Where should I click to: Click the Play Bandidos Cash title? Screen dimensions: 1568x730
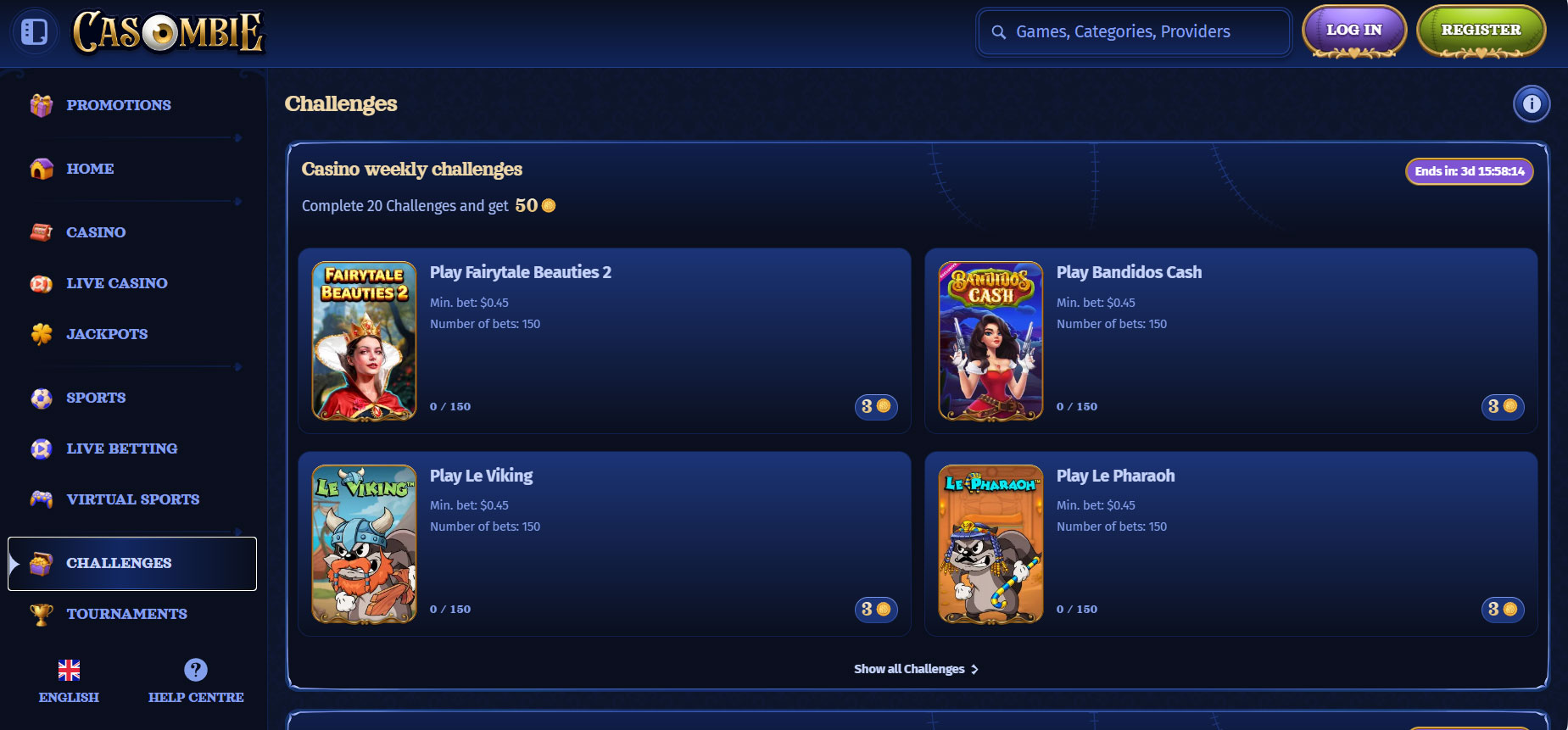pyautogui.click(x=1129, y=272)
